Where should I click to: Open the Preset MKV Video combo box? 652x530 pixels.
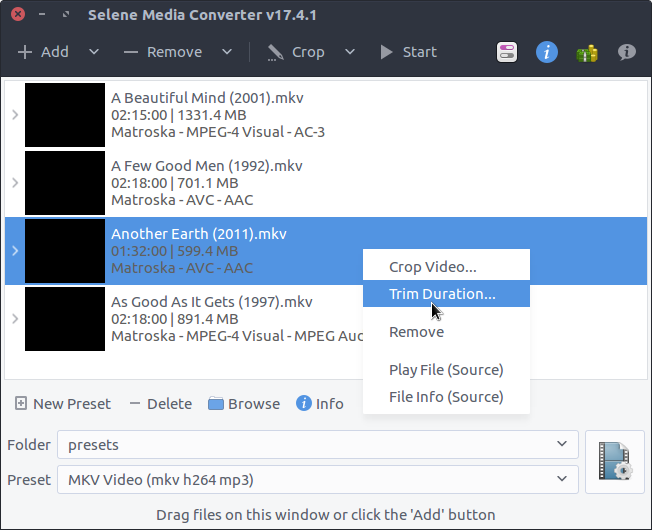point(317,479)
